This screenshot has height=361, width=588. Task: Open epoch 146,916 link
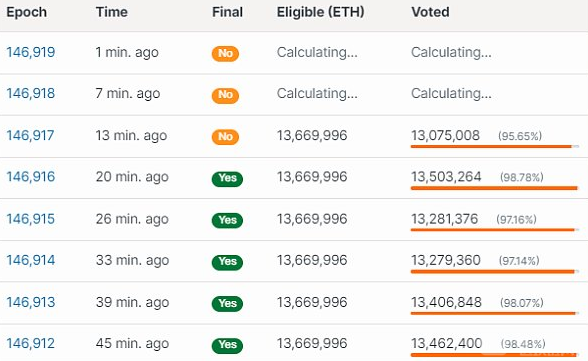pyautogui.click(x=31, y=177)
